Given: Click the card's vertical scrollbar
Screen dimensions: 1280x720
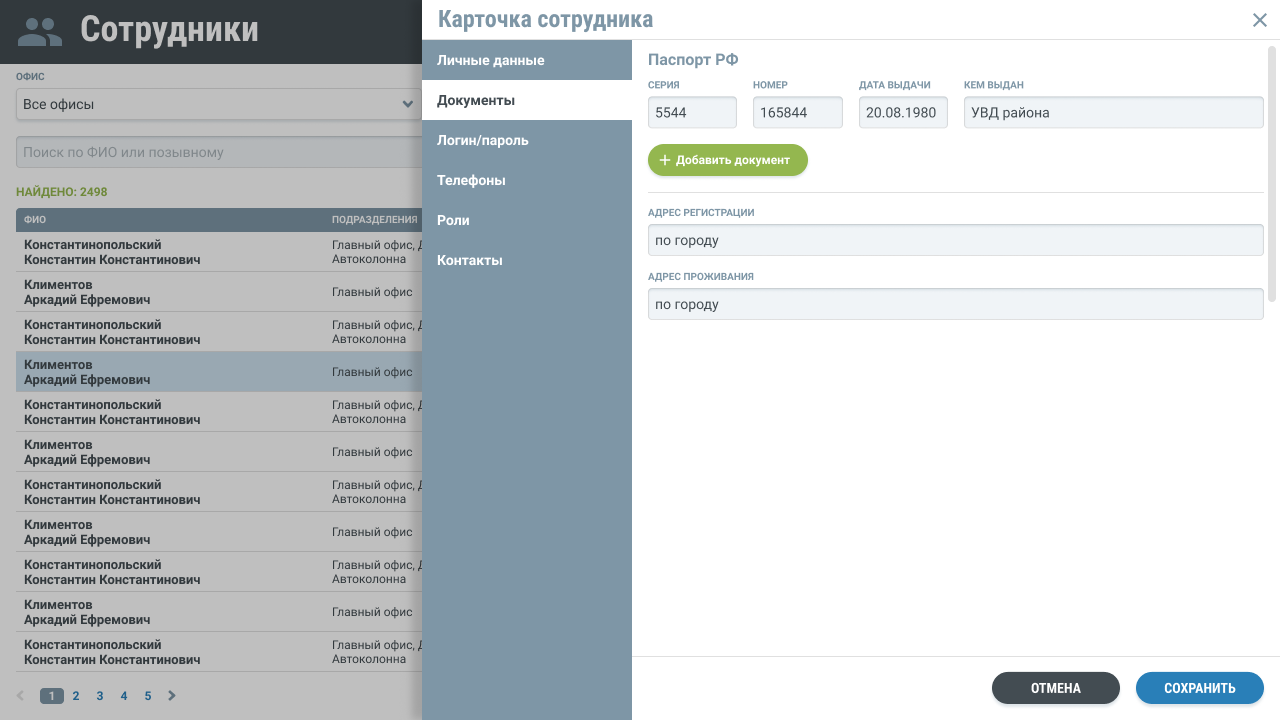Looking at the screenshot, I should [x=1273, y=172].
